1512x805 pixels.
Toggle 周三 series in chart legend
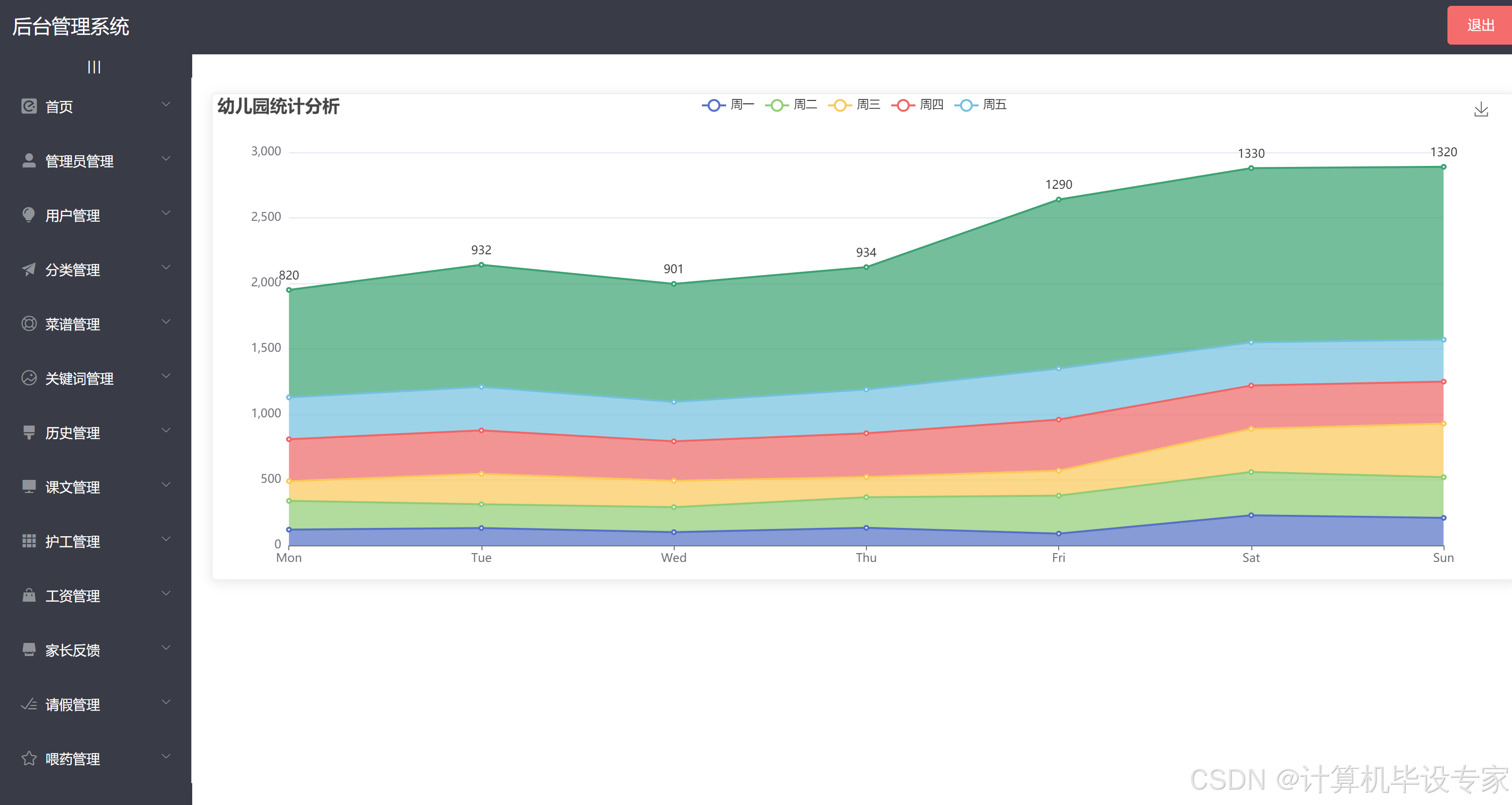pyautogui.click(x=854, y=105)
